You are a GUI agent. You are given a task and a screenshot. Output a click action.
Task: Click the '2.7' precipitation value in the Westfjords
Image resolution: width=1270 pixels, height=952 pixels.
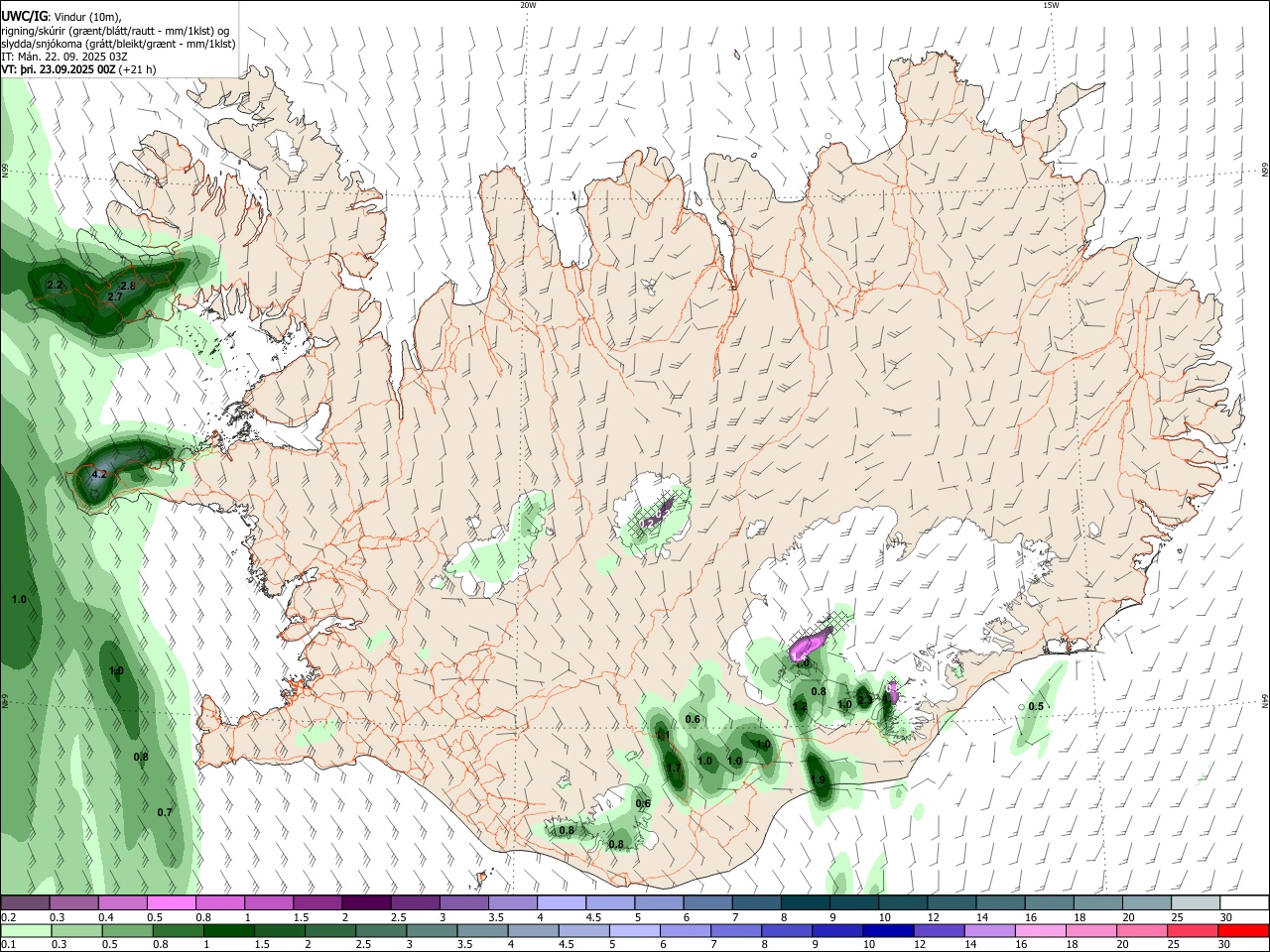(x=114, y=297)
